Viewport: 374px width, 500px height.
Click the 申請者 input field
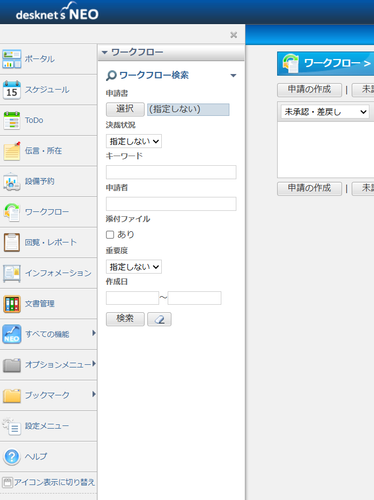pyautogui.click(x=171, y=204)
